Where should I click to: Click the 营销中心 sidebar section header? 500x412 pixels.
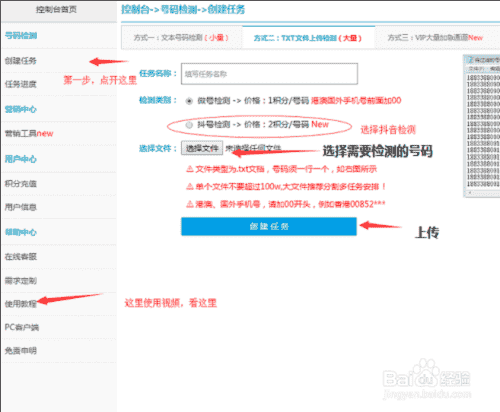[21, 109]
